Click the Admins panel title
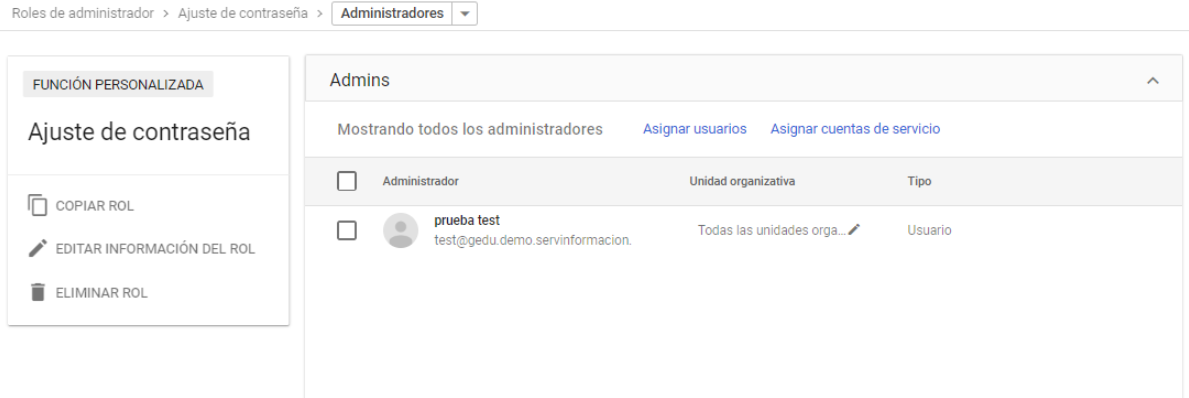1189x398 pixels. (359, 80)
